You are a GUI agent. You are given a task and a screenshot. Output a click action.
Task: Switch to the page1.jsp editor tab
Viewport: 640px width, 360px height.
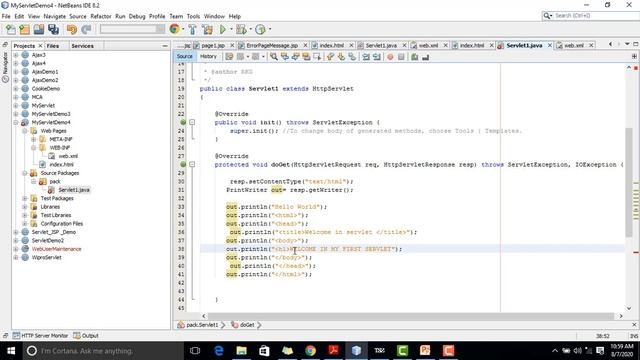[213, 45]
